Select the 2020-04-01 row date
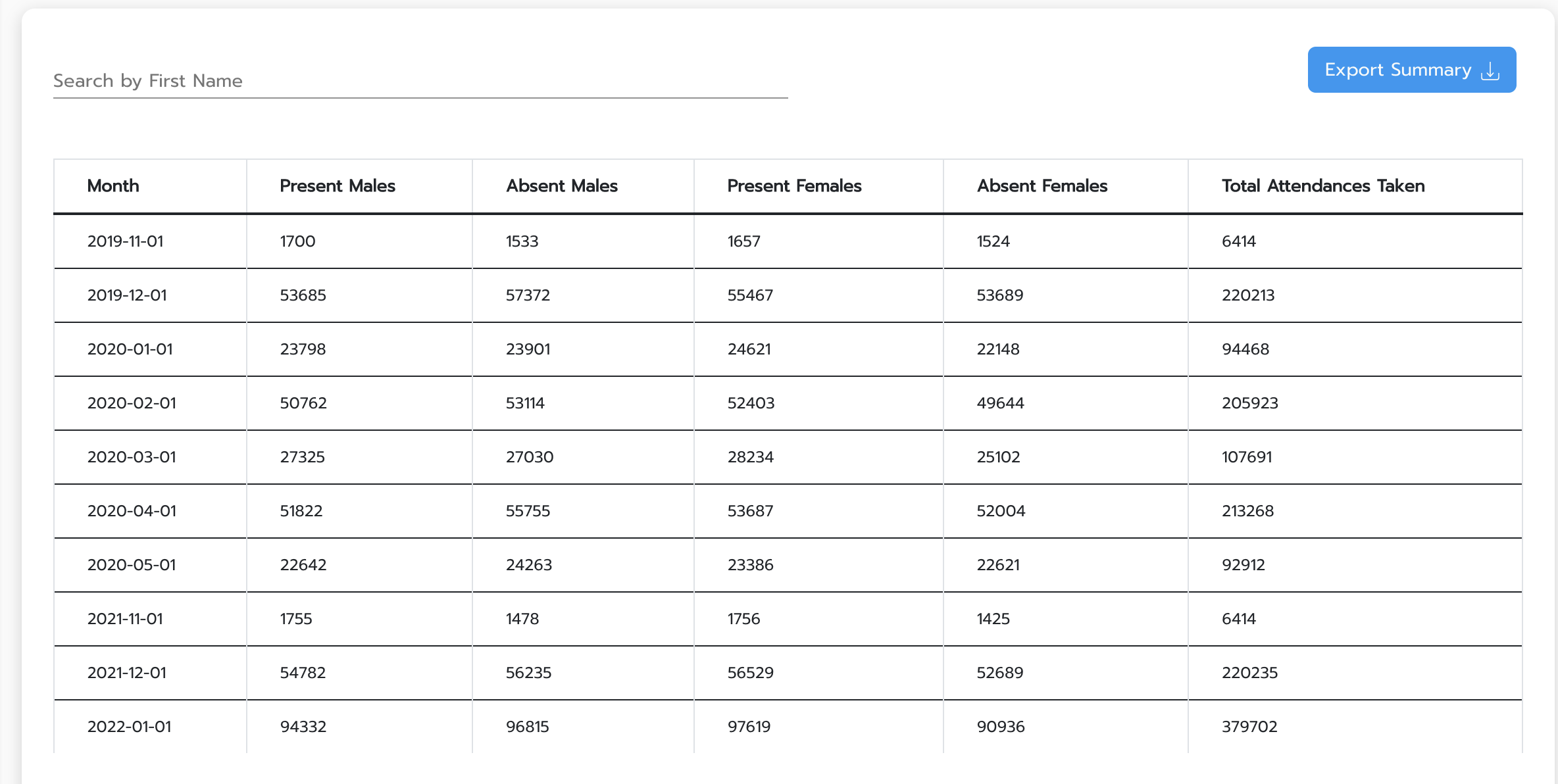1558x784 pixels. [x=132, y=511]
